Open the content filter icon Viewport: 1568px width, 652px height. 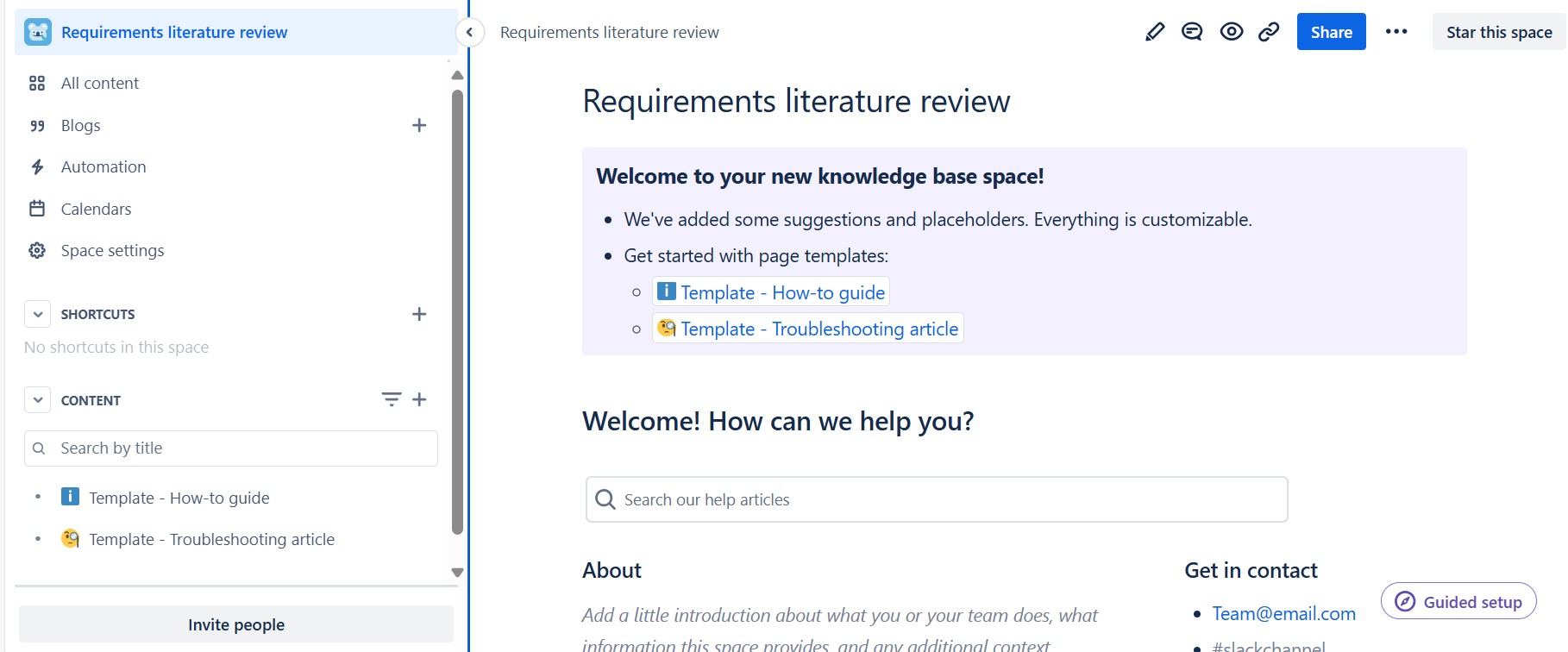(x=392, y=399)
